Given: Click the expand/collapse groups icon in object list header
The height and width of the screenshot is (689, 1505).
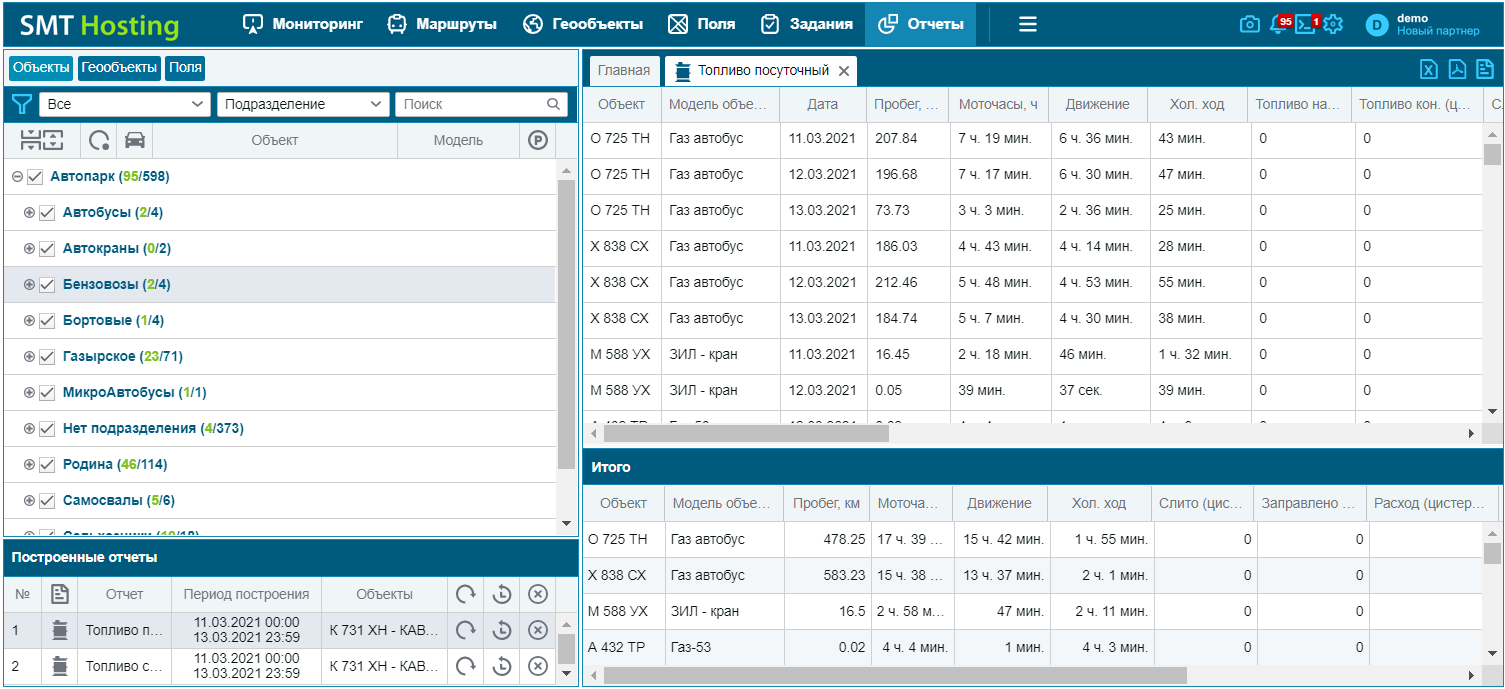Looking at the screenshot, I should coord(42,140).
